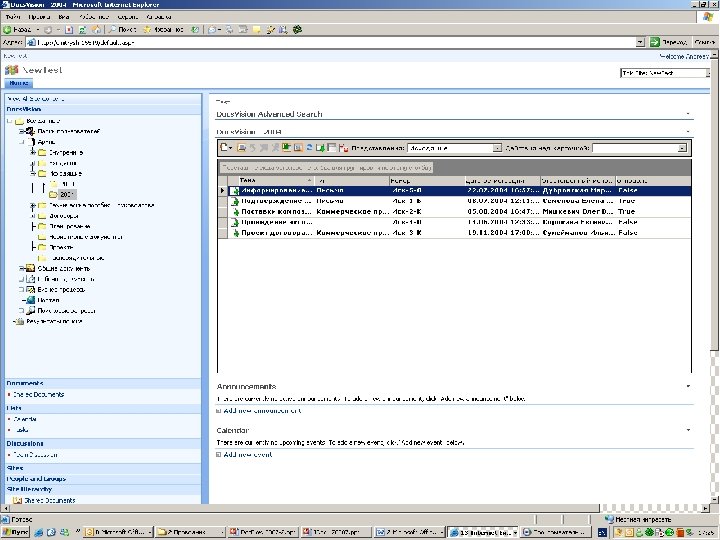Click the page's vertical scrollbar
The width and height of the screenshot is (720, 540).
tap(714, 276)
